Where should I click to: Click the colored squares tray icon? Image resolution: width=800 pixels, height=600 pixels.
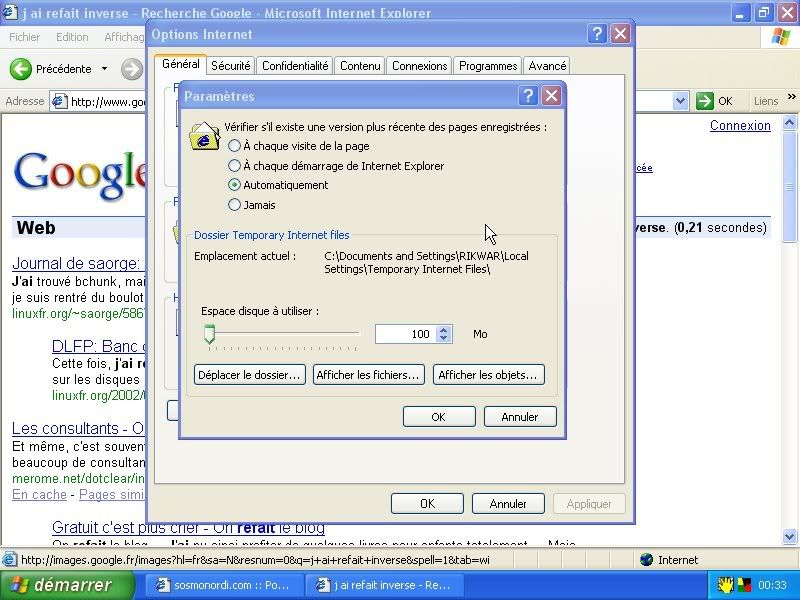744,585
